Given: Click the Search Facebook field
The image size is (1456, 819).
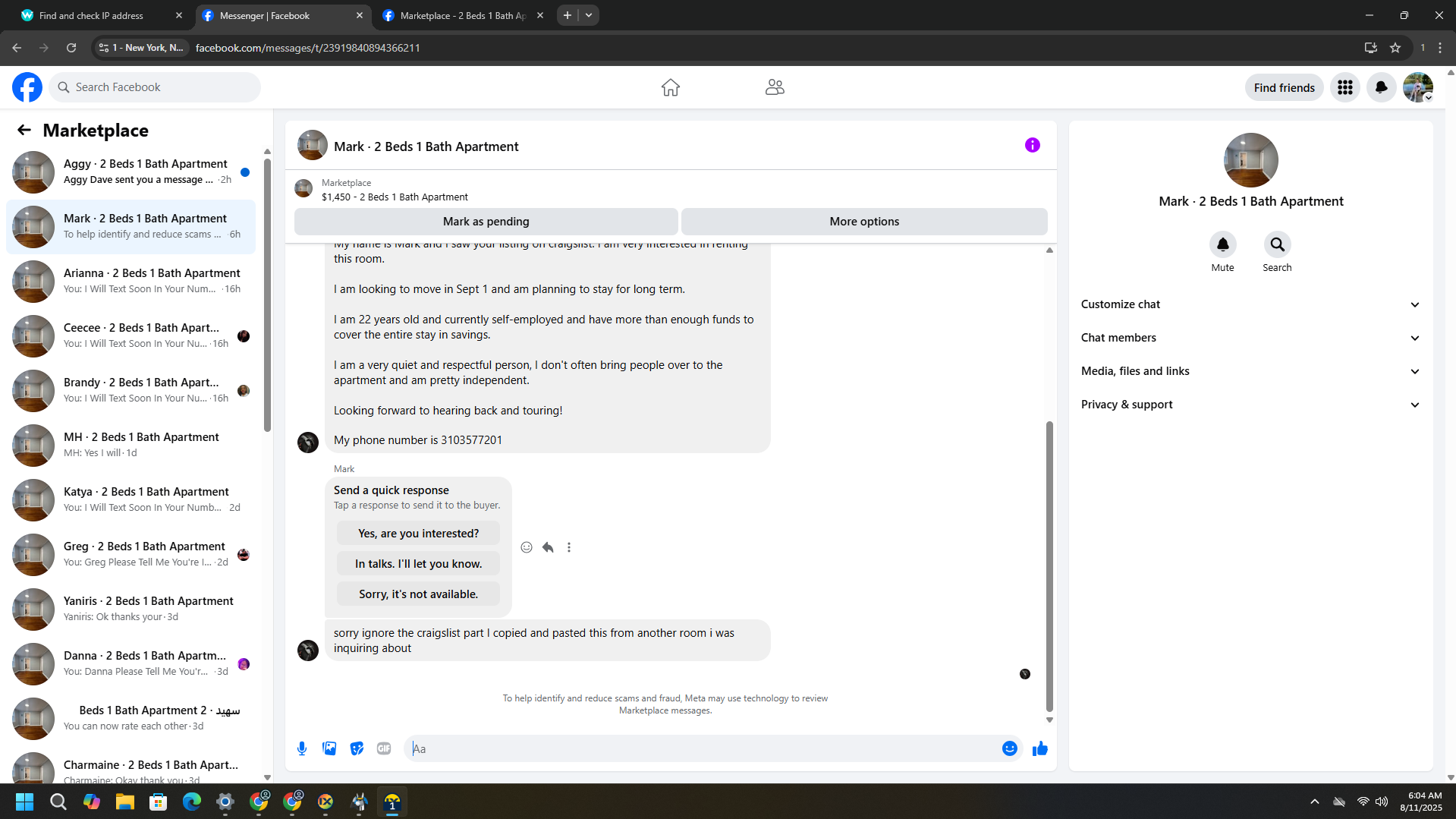Looking at the screenshot, I should [155, 87].
